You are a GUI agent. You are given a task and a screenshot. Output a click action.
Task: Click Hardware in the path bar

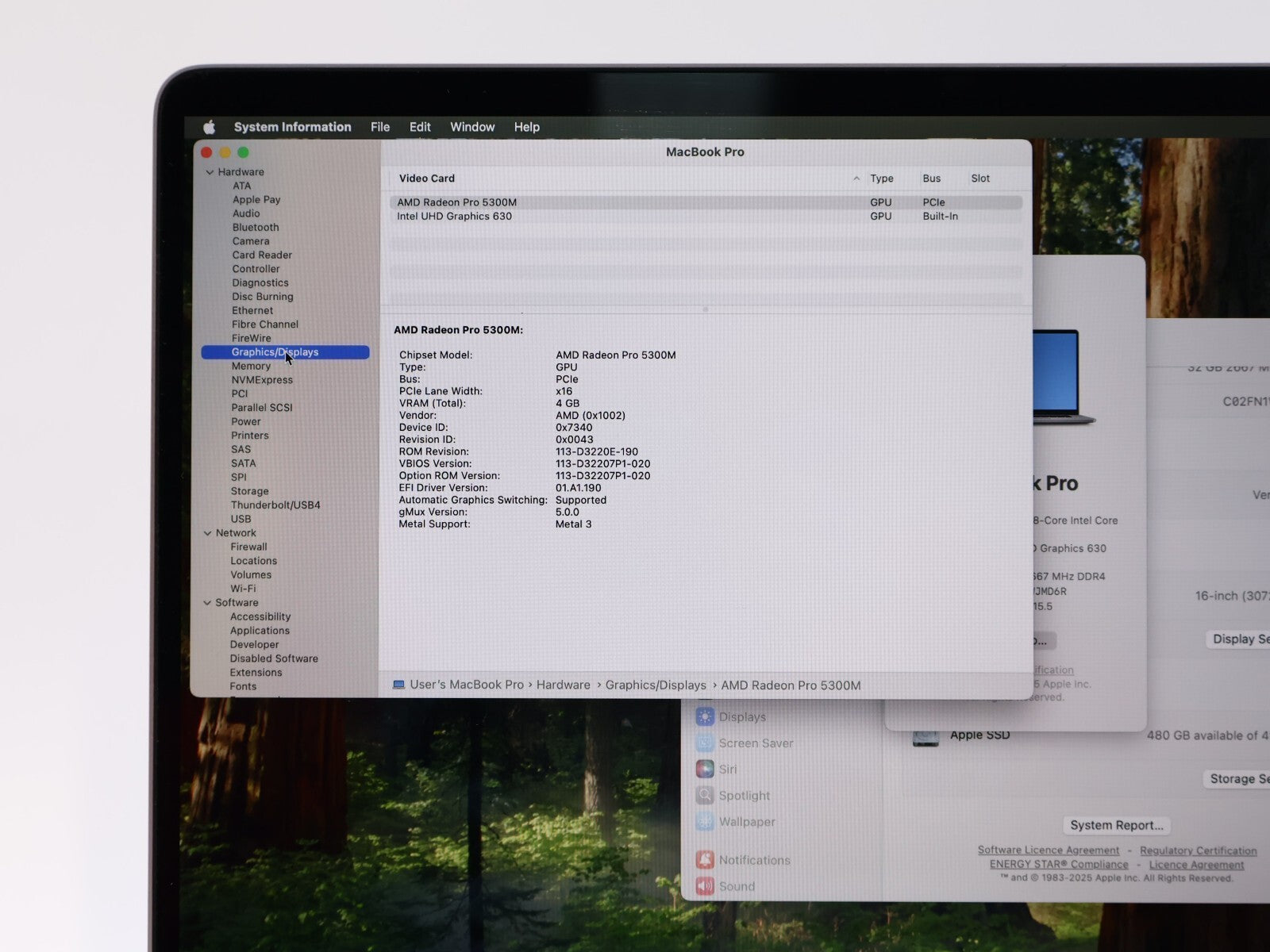(x=563, y=685)
